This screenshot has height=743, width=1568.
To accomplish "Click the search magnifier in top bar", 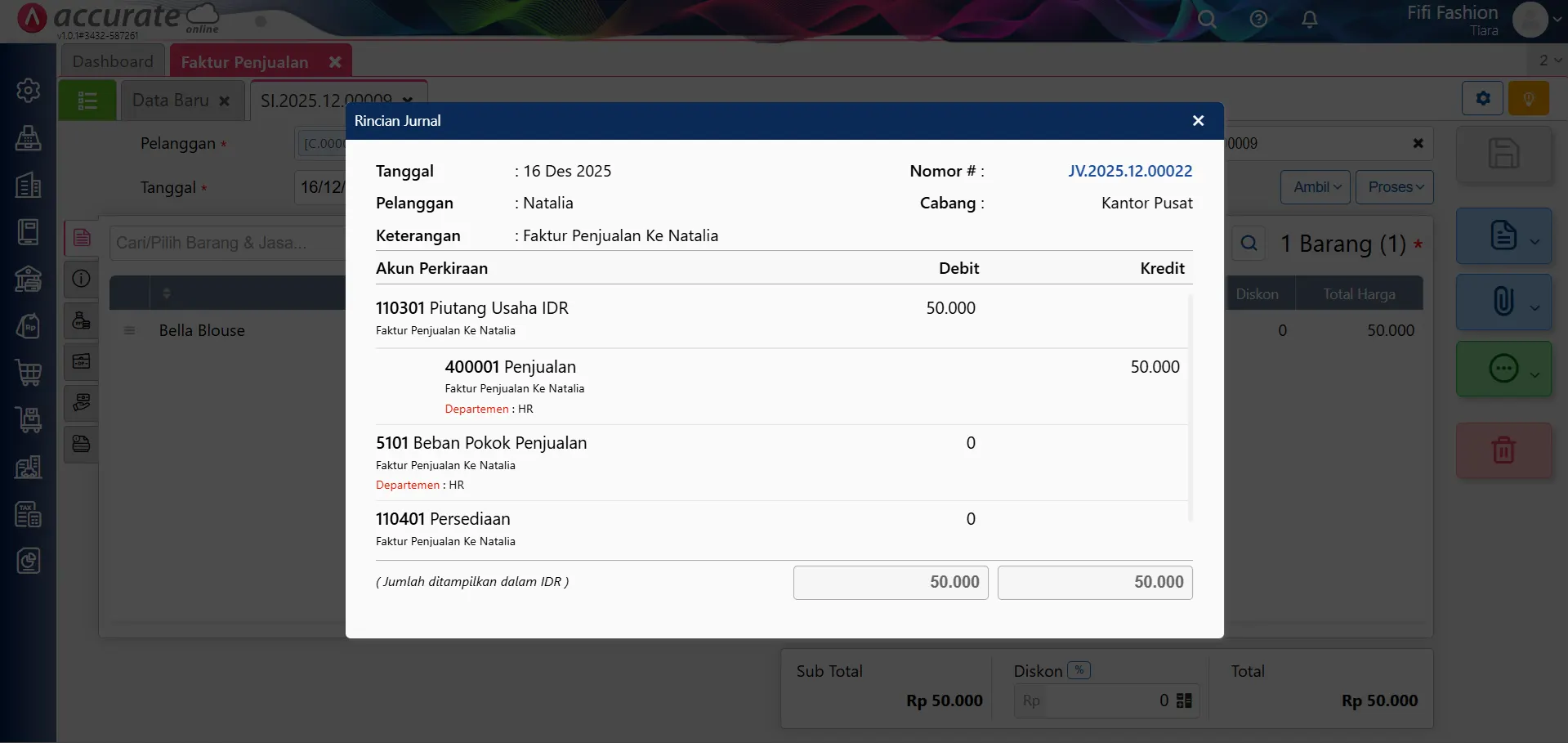I will [x=1207, y=19].
